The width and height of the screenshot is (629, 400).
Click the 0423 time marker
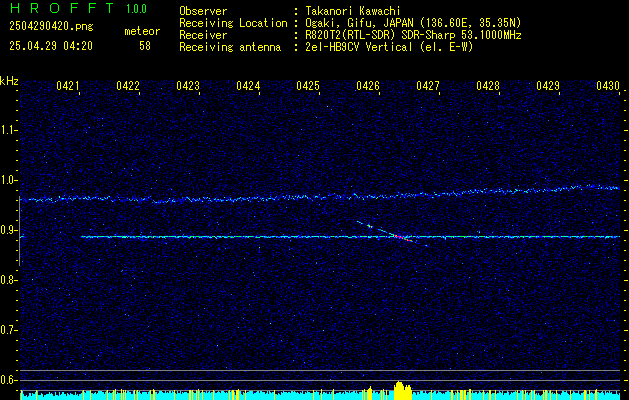pyautogui.click(x=188, y=86)
